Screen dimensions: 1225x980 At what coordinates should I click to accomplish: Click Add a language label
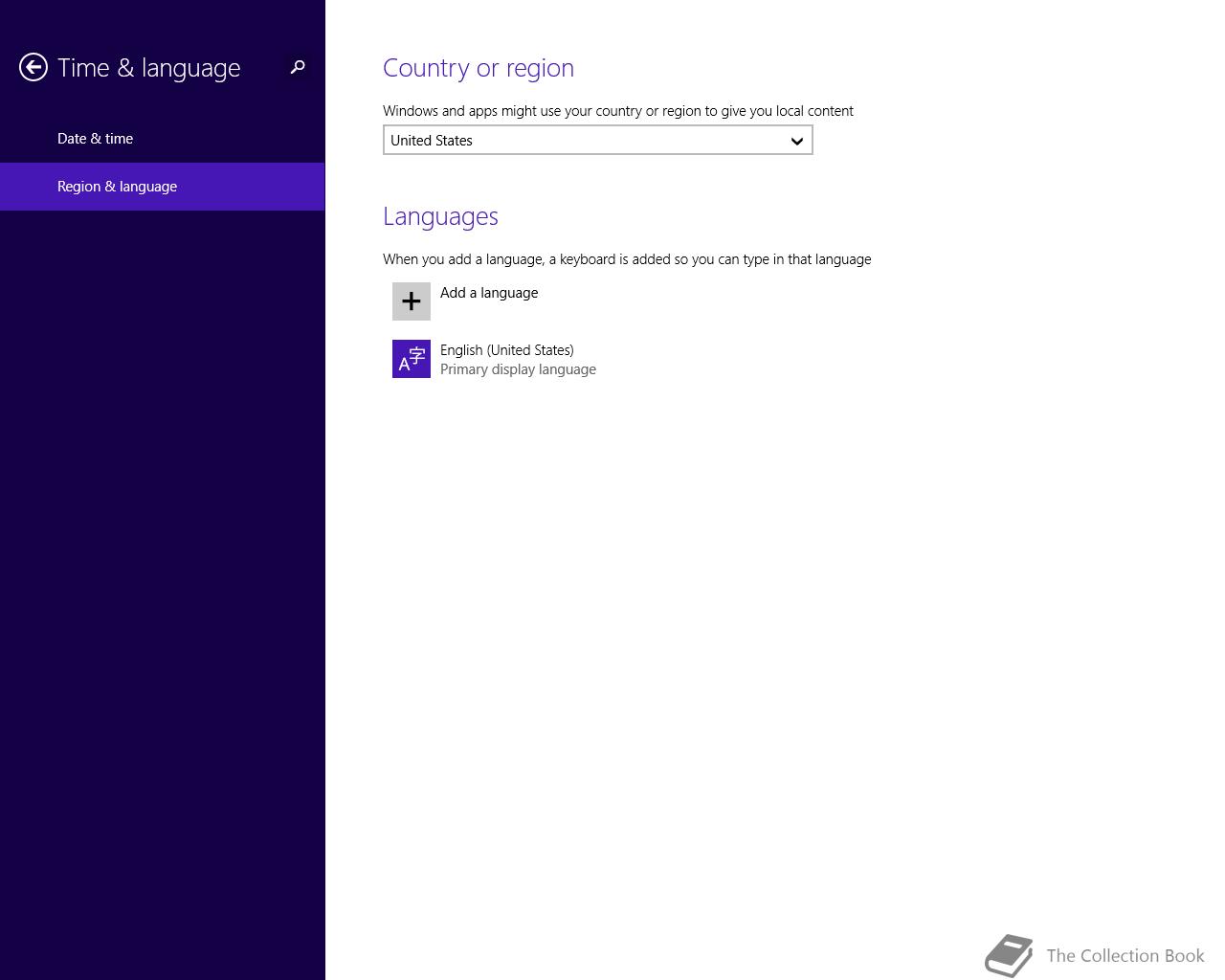click(489, 293)
